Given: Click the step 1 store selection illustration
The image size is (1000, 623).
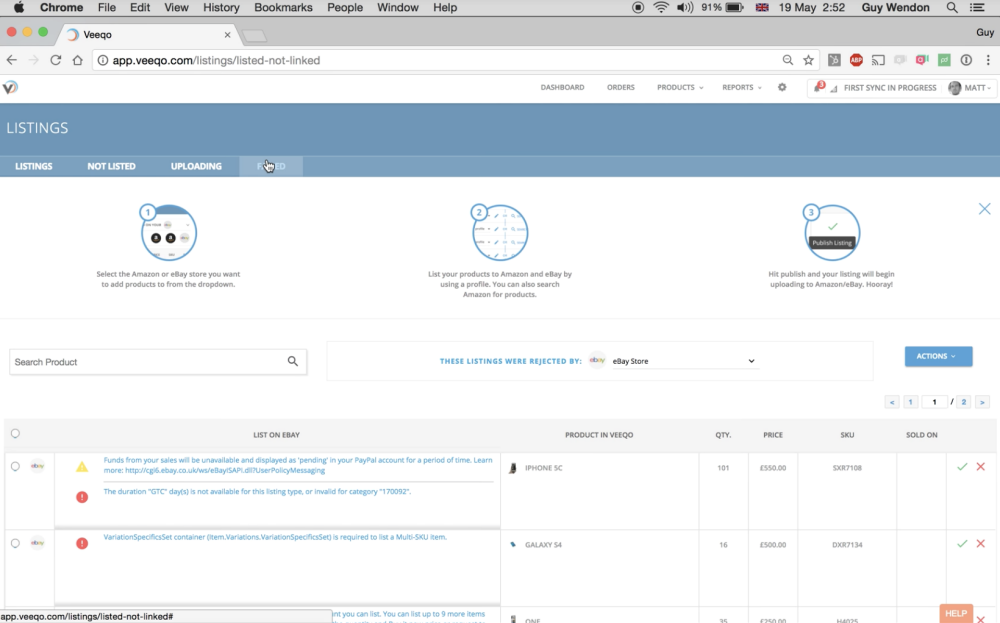Looking at the screenshot, I should coord(168,232).
